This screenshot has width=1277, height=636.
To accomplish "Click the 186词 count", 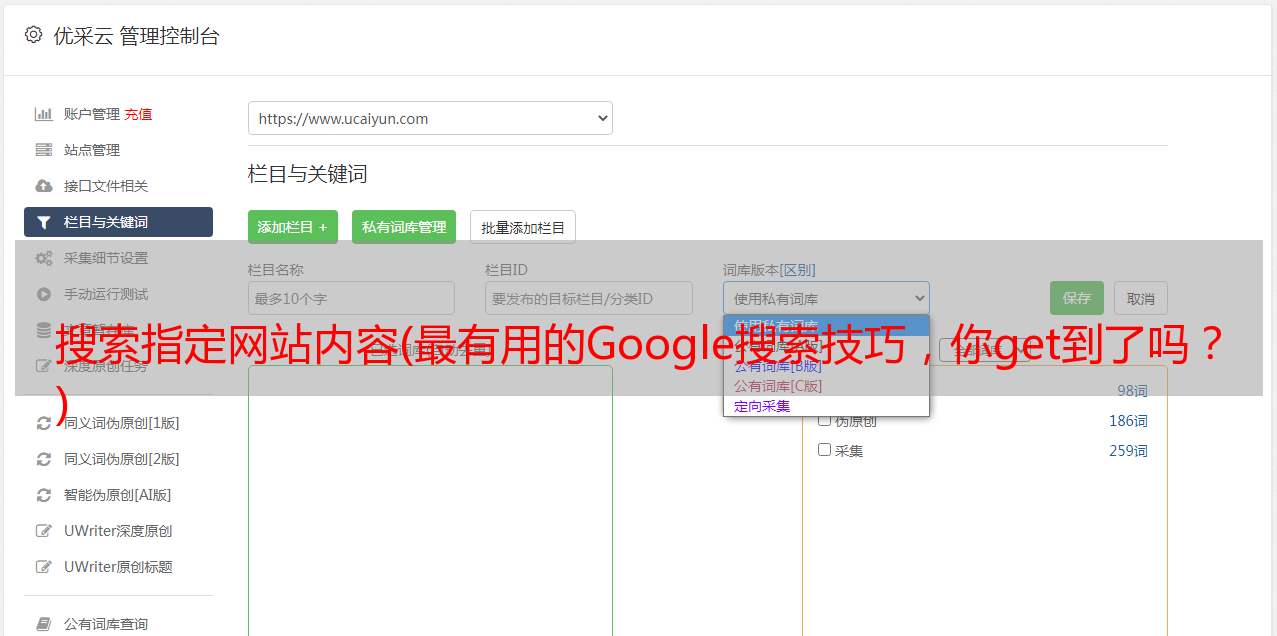I will 1128,421.
